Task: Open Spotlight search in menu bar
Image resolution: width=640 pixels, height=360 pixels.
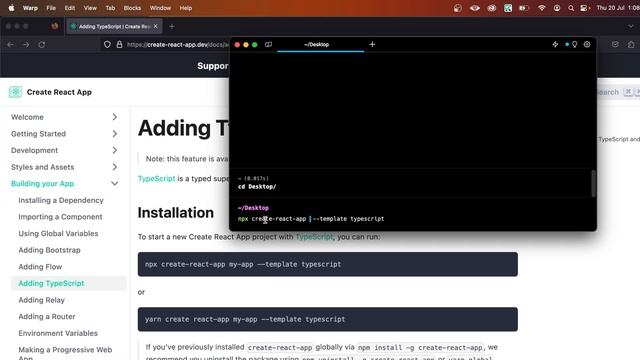Action: (571, 8)
